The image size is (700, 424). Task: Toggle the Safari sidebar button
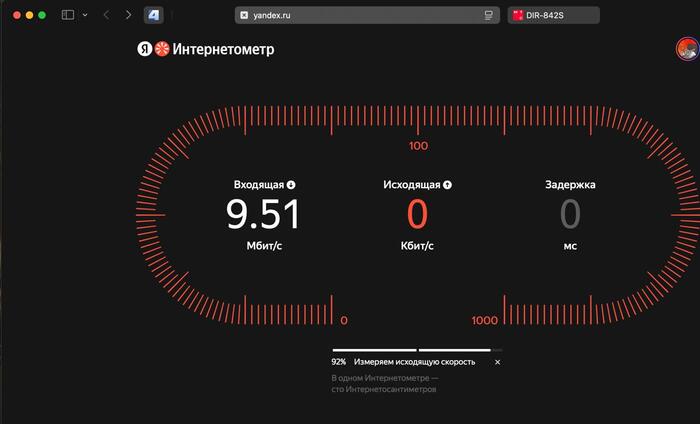(68, 15)
